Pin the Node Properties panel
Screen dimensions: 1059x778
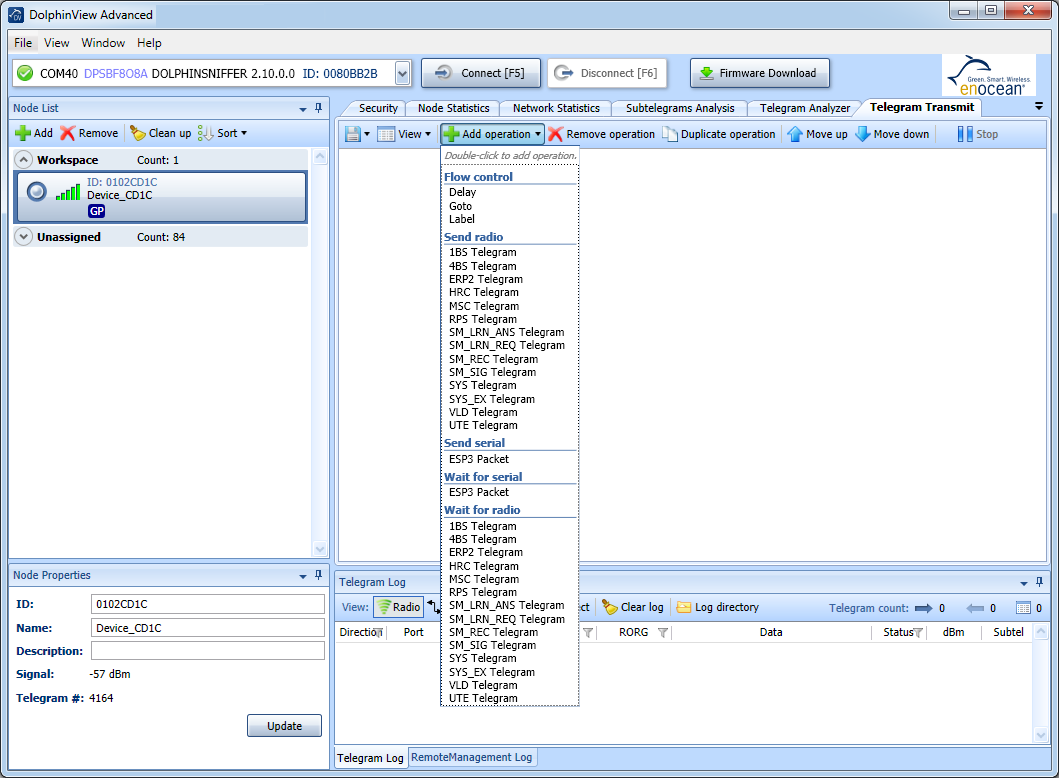[319, 575]
